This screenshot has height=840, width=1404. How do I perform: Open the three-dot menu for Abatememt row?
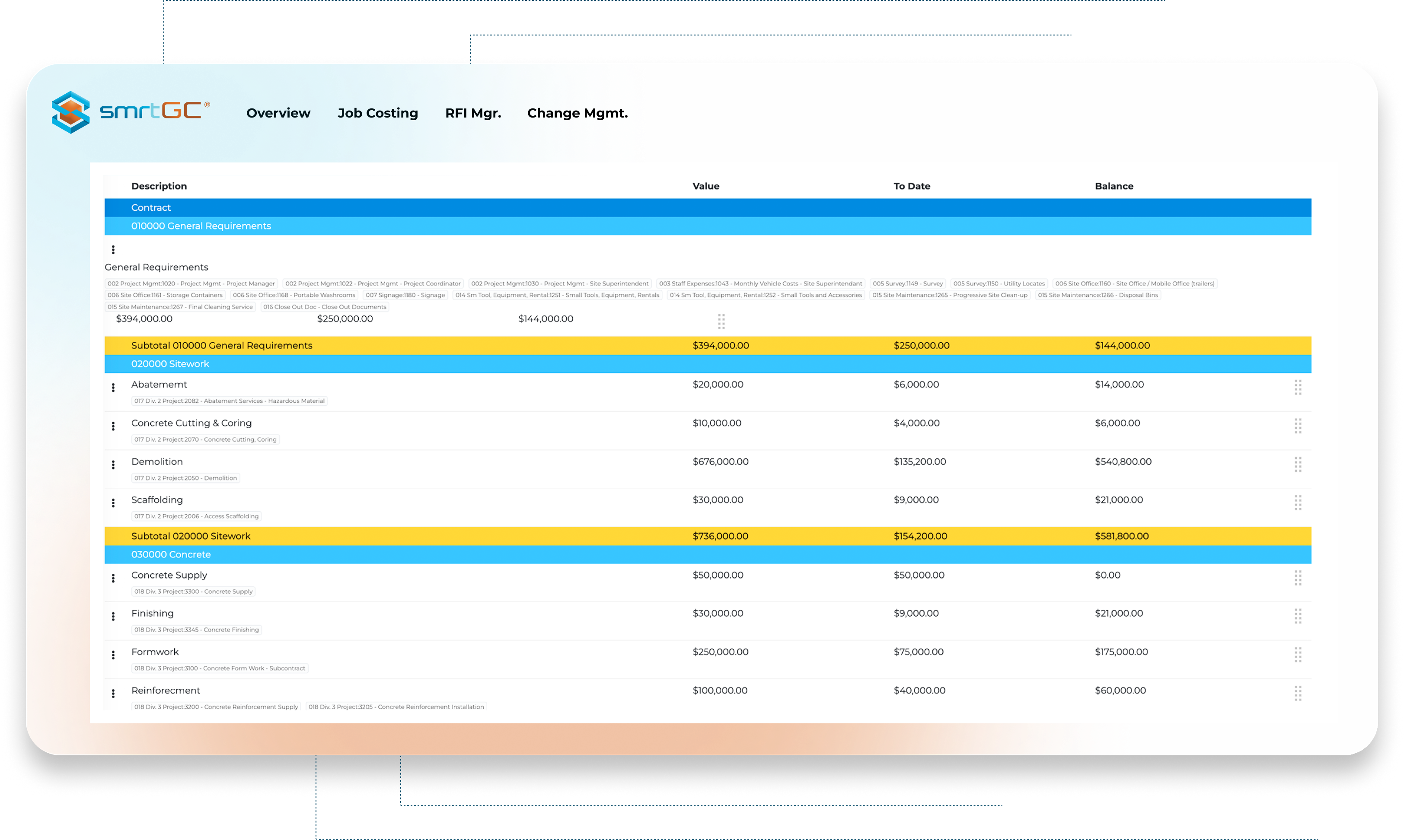113,388
